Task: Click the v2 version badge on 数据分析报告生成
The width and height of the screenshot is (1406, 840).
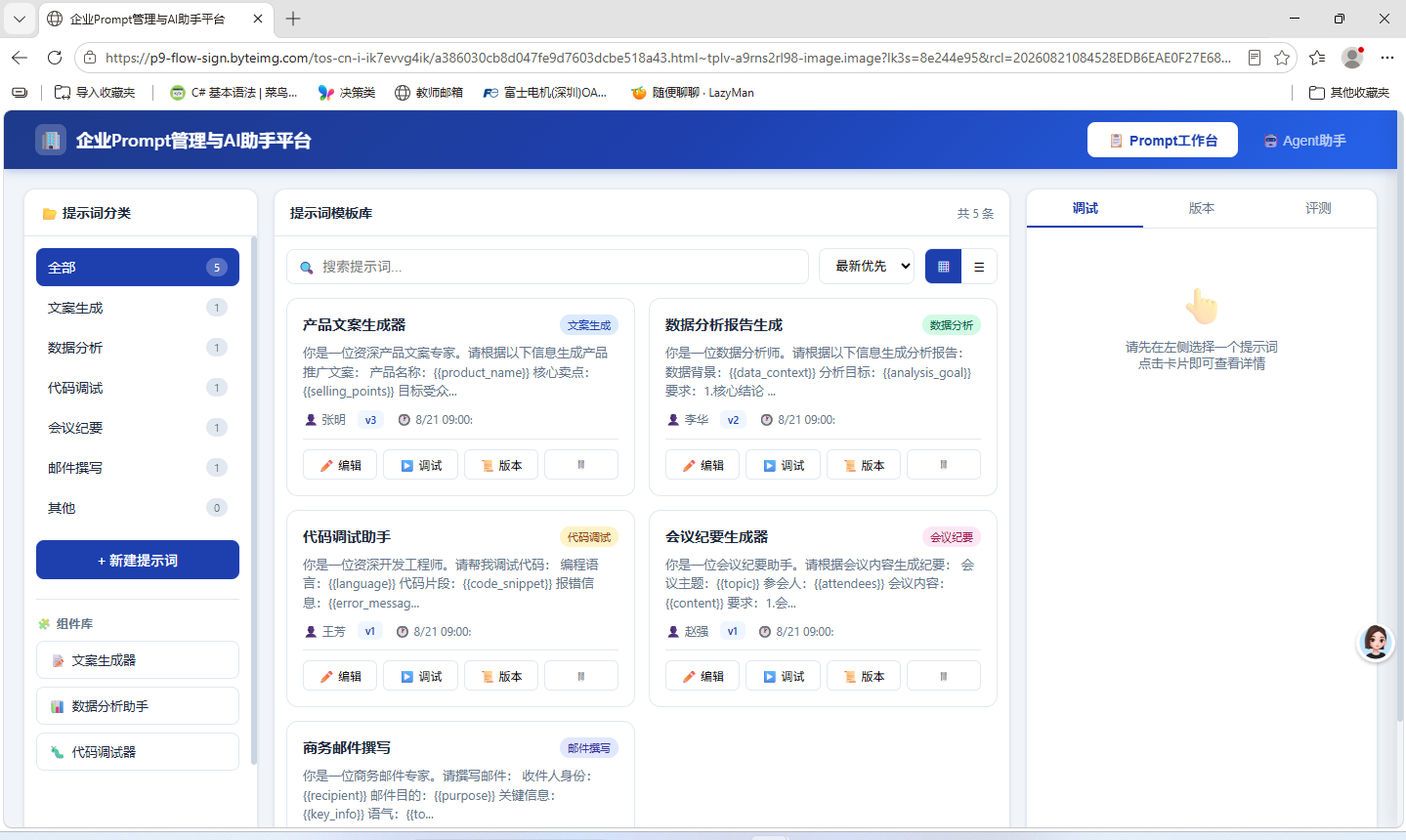Action: [733, 420]
